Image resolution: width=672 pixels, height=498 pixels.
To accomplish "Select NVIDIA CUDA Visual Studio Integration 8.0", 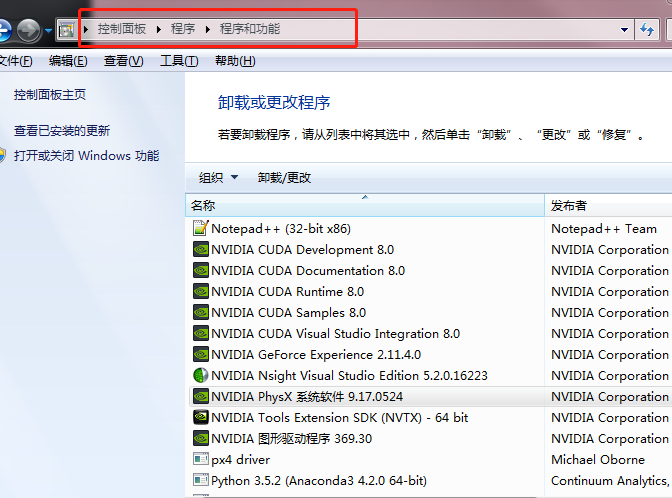I will (430, 333).
